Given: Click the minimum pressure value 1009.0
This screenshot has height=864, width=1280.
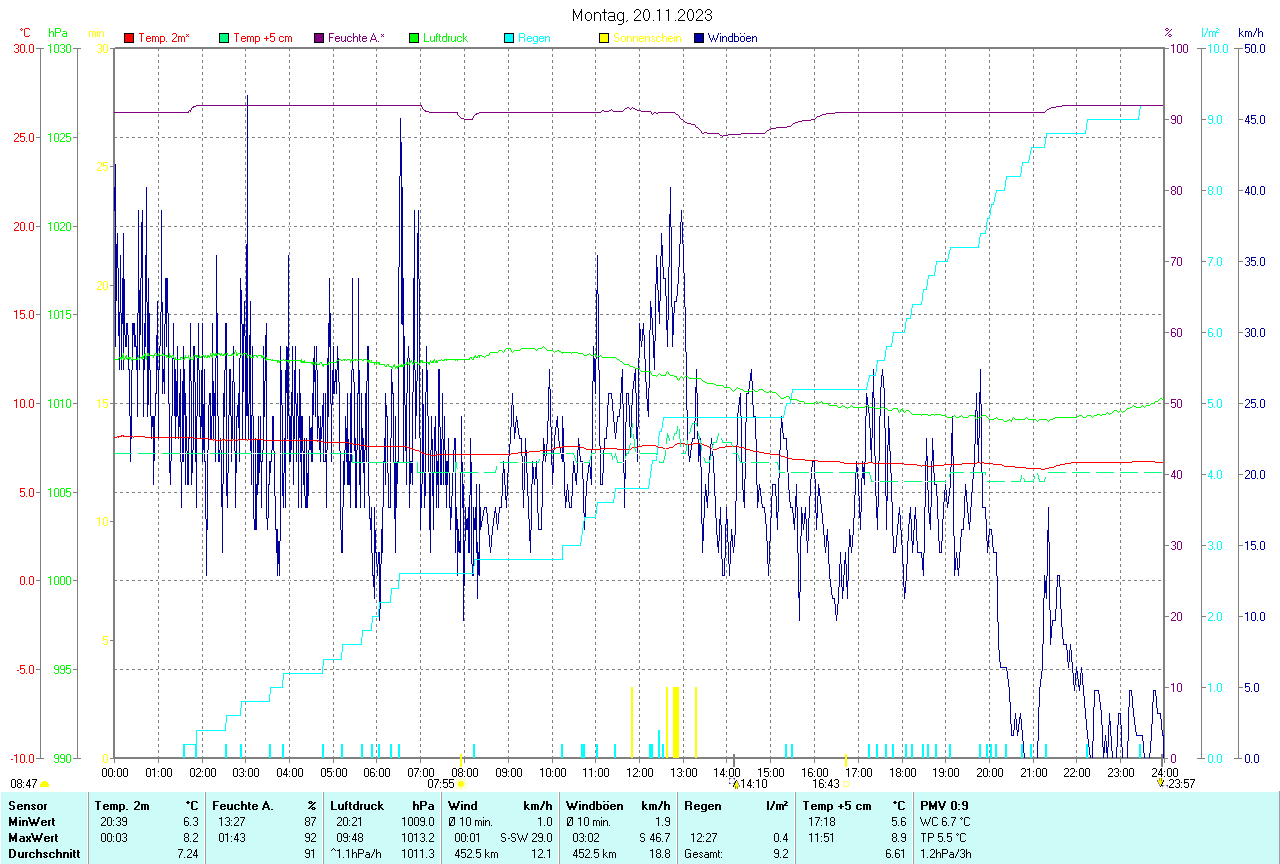Looking at the screenshot, I should [418, 821].
